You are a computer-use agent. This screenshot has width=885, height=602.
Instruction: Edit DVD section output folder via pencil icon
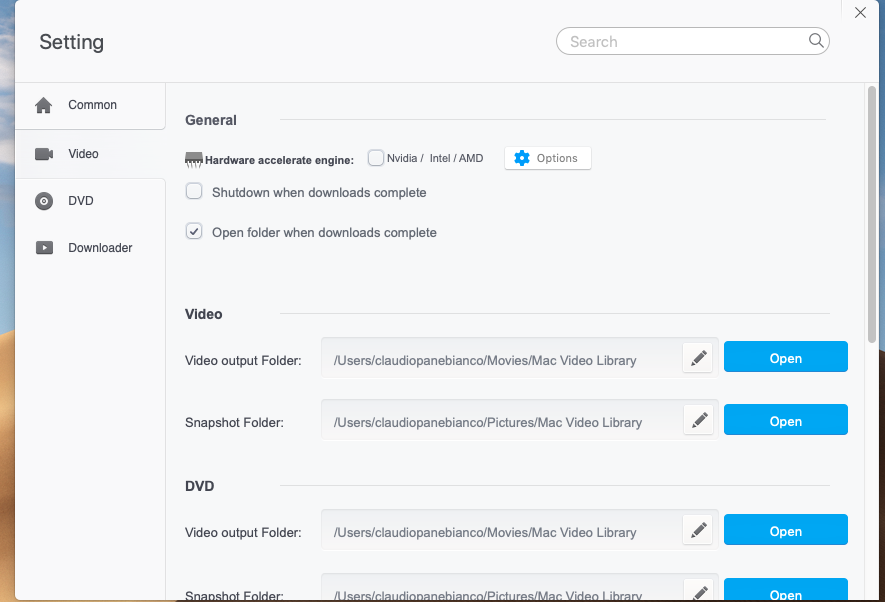tap(698, 530)
